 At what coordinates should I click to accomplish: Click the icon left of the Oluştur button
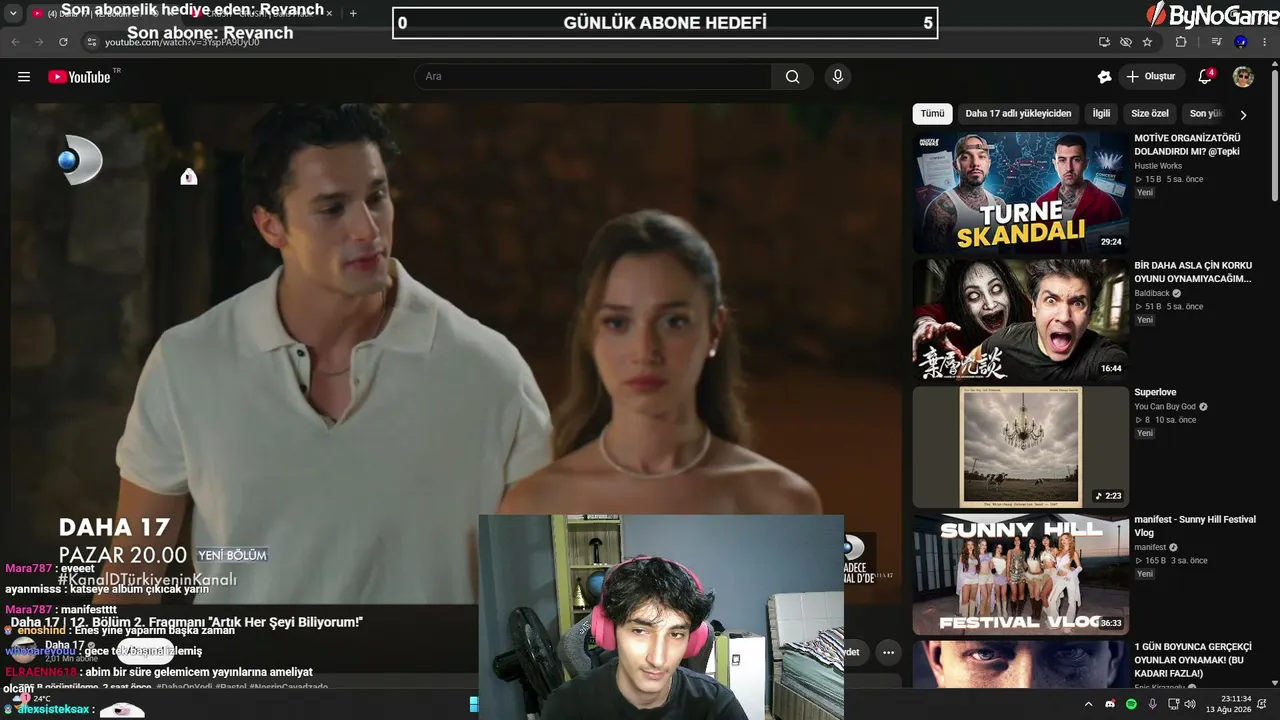(1104, 77)
